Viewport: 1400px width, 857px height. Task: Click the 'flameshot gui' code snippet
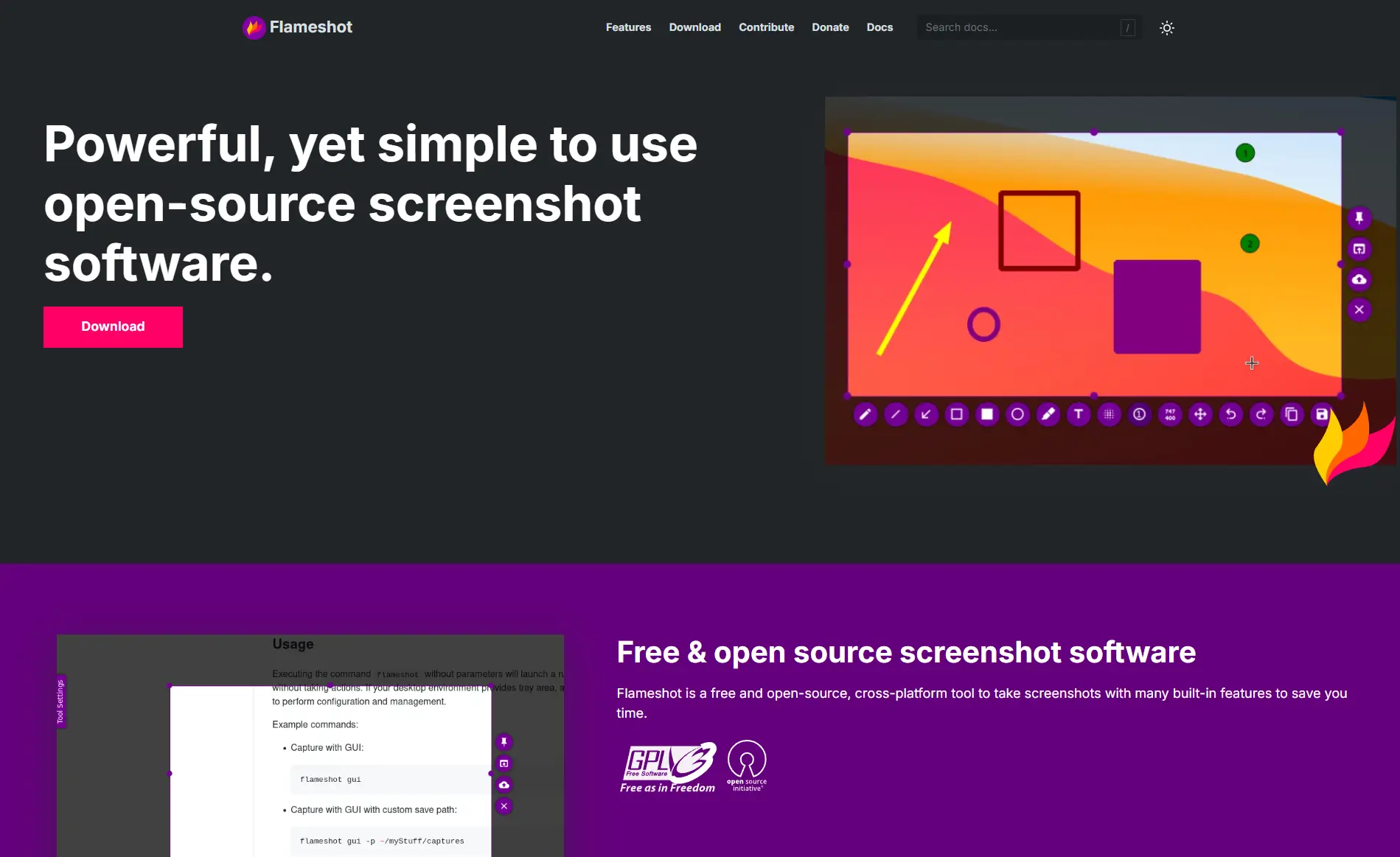point(330,779)
